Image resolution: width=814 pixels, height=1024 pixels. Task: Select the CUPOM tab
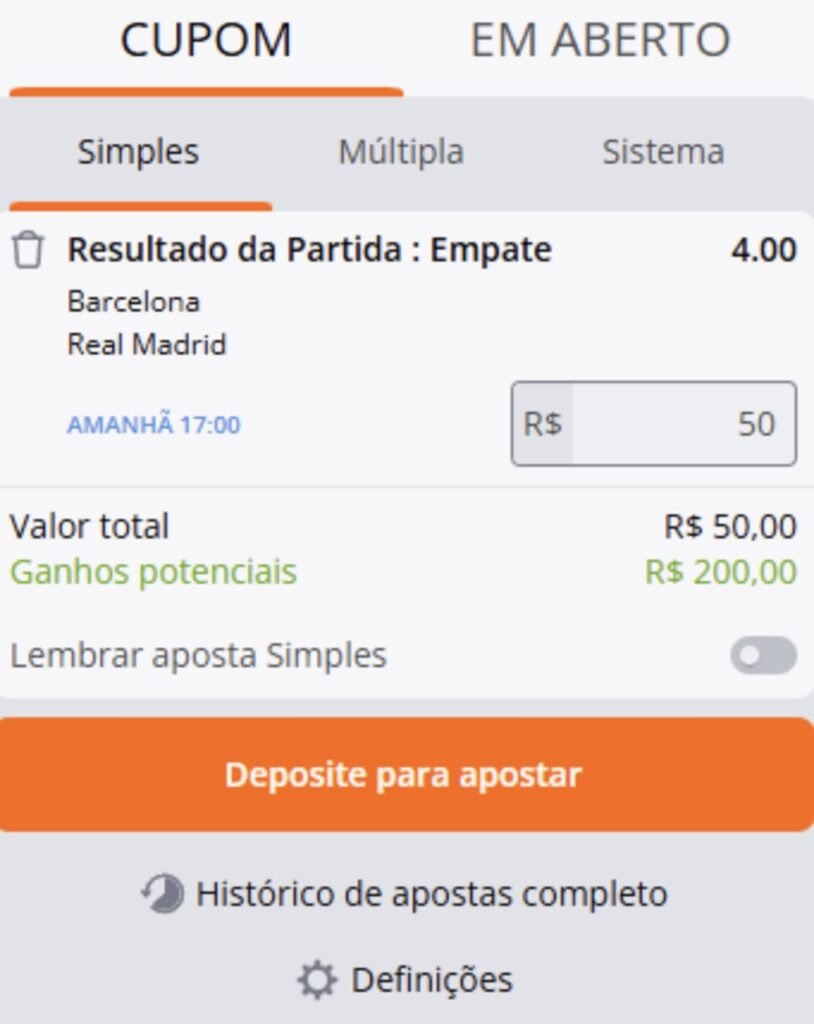point(204,40)
